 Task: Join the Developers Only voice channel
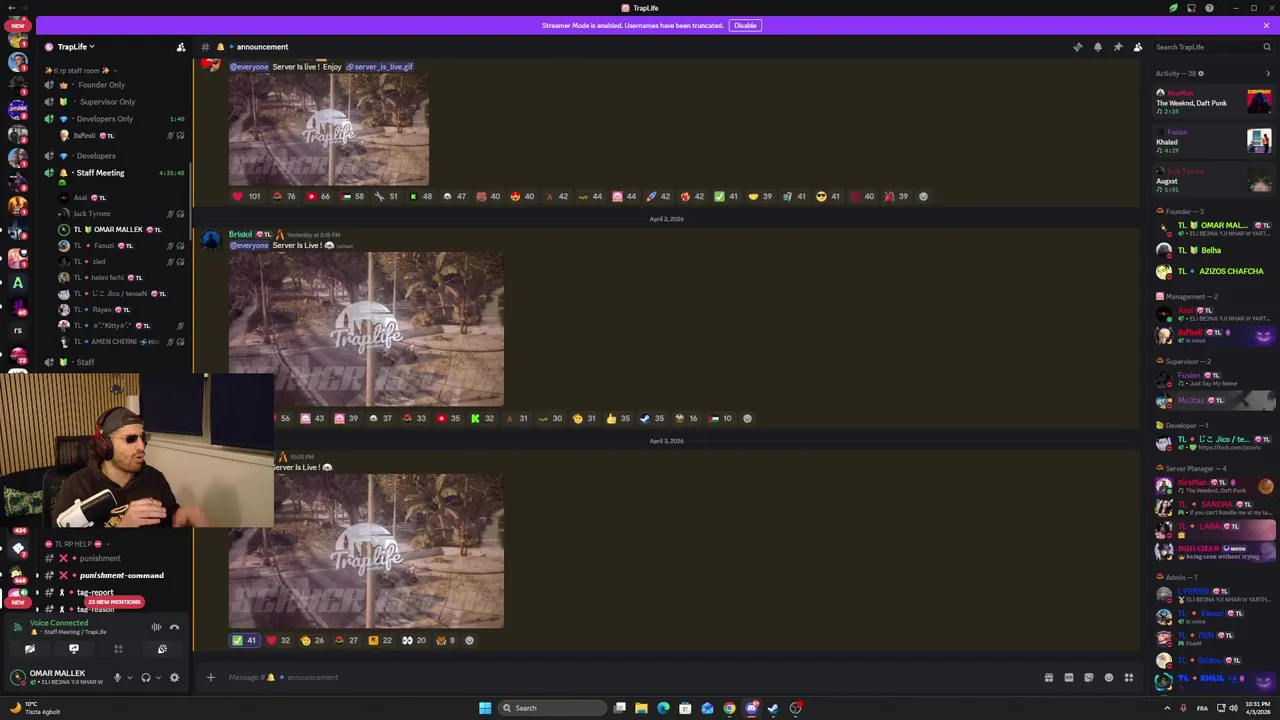click(105, 119)
